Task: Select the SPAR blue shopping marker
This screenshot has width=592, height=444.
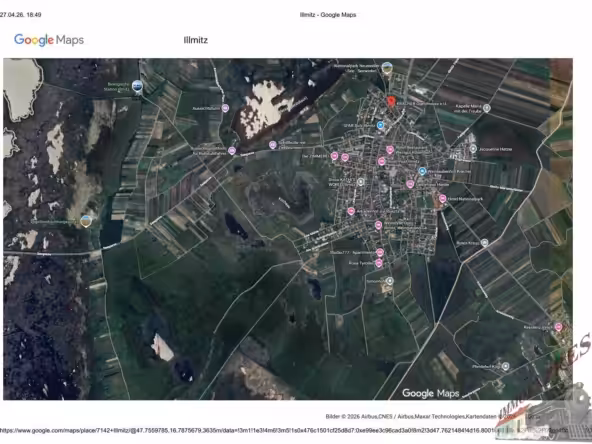Action: [x=381, y=125]
